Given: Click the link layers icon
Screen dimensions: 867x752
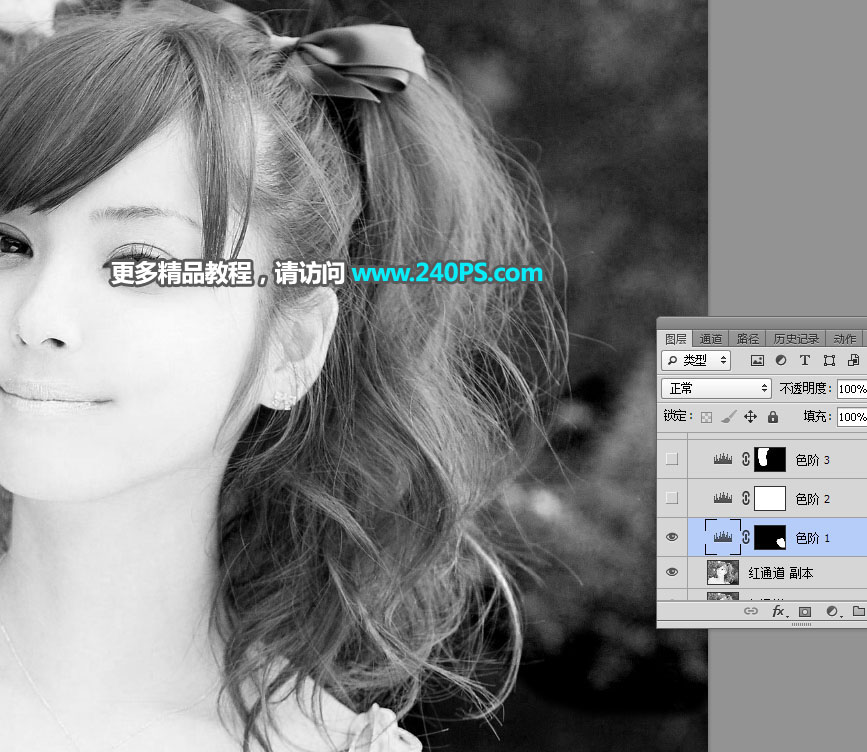Looking at the screenshot, I should (x=750, y=611).
